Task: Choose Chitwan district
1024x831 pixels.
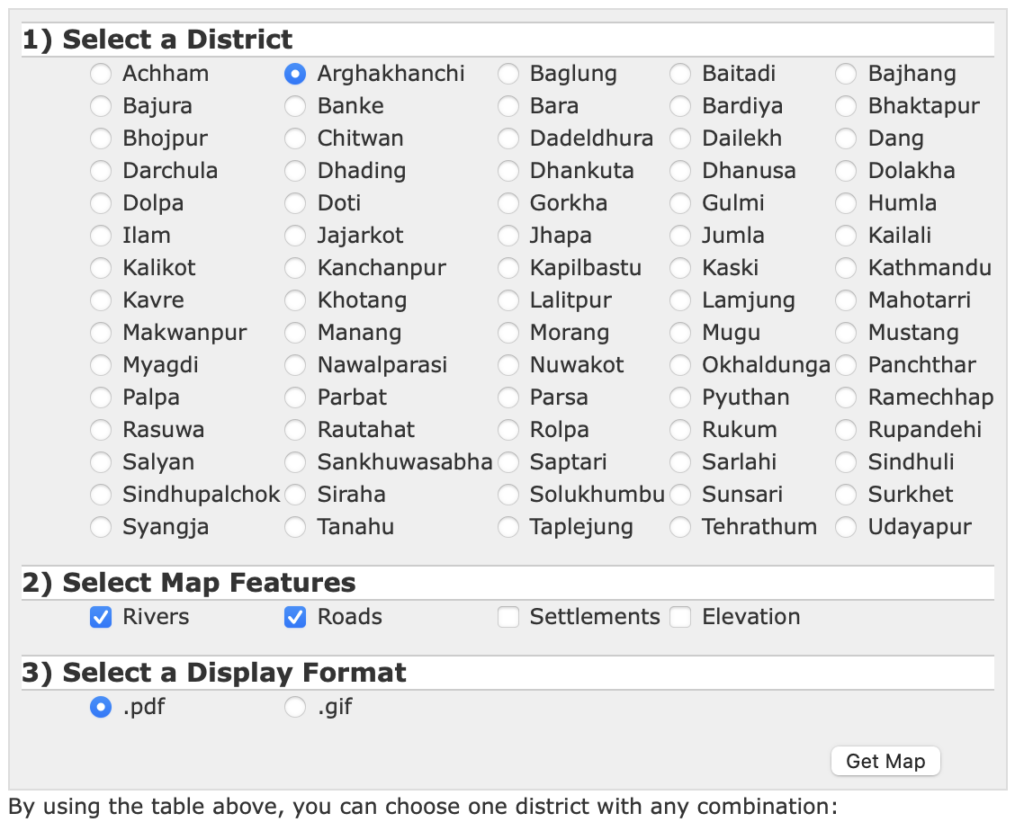Action: [295, 138]
